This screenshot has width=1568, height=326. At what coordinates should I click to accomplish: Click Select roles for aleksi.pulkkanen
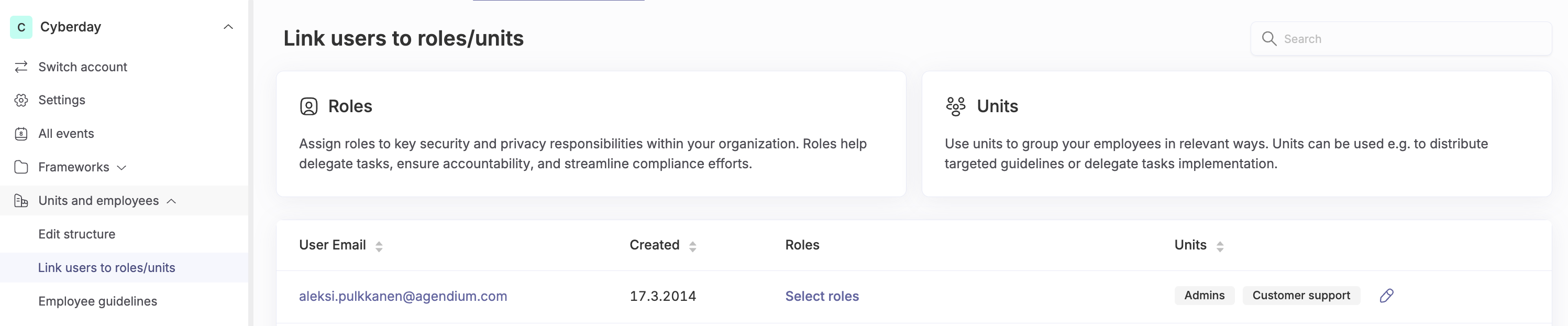click(x=822, y=296)
